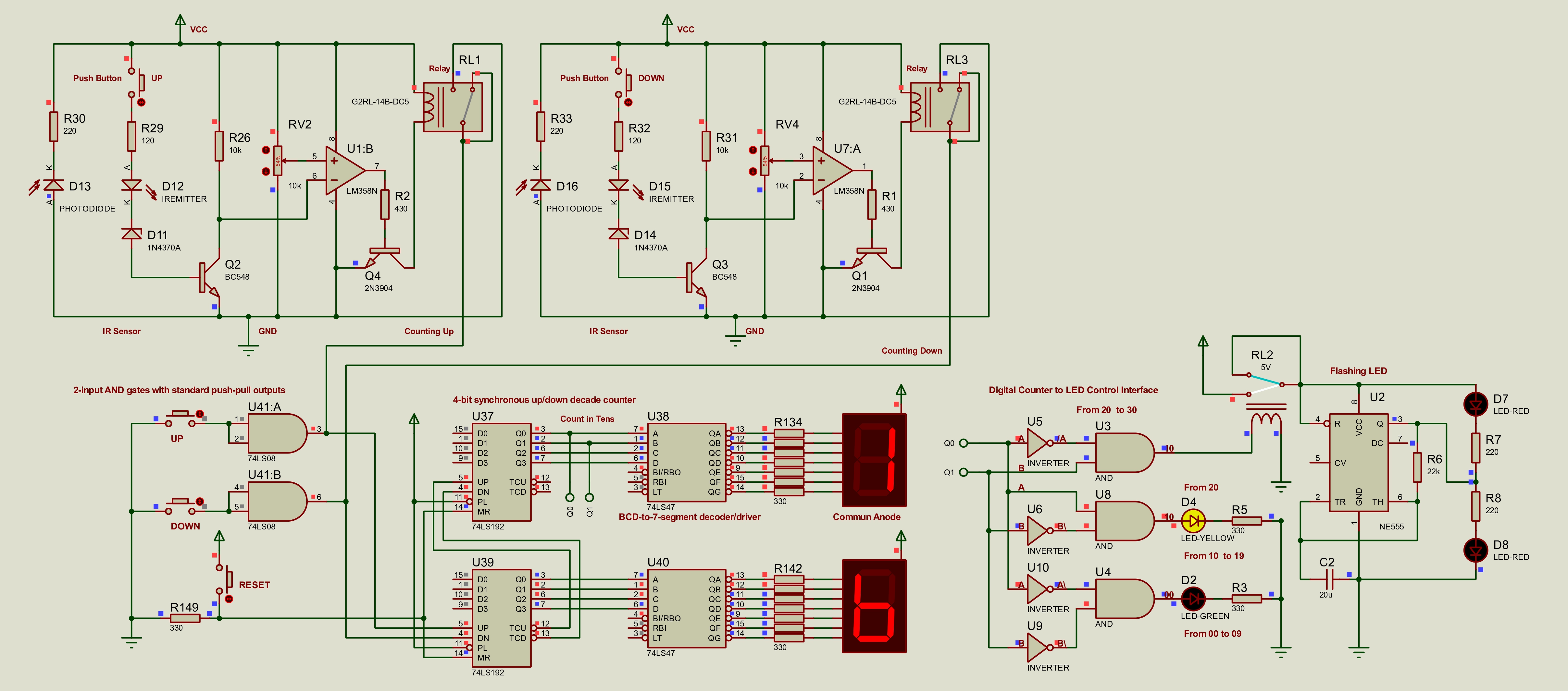Select the RL1 relay symbol

[x=453, y=107]
